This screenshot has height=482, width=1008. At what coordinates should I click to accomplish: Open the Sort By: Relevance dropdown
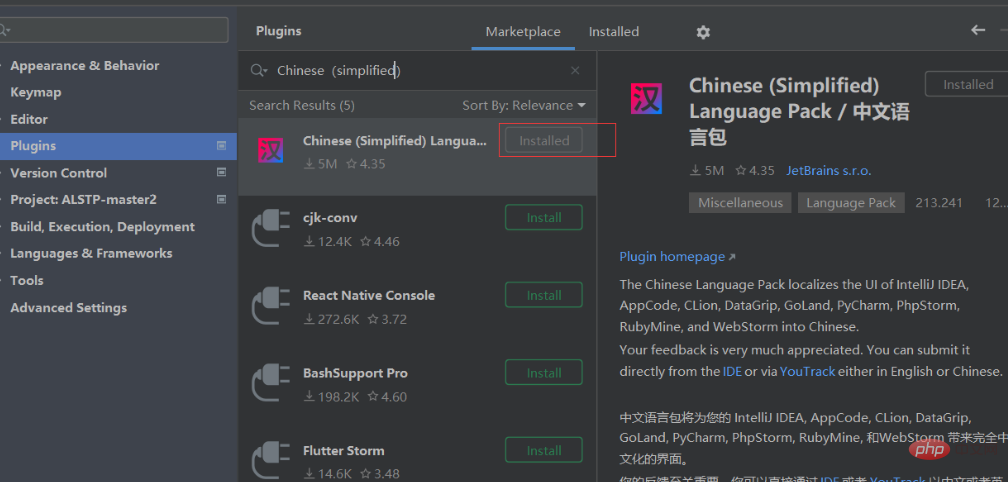[x=524, y=105]
